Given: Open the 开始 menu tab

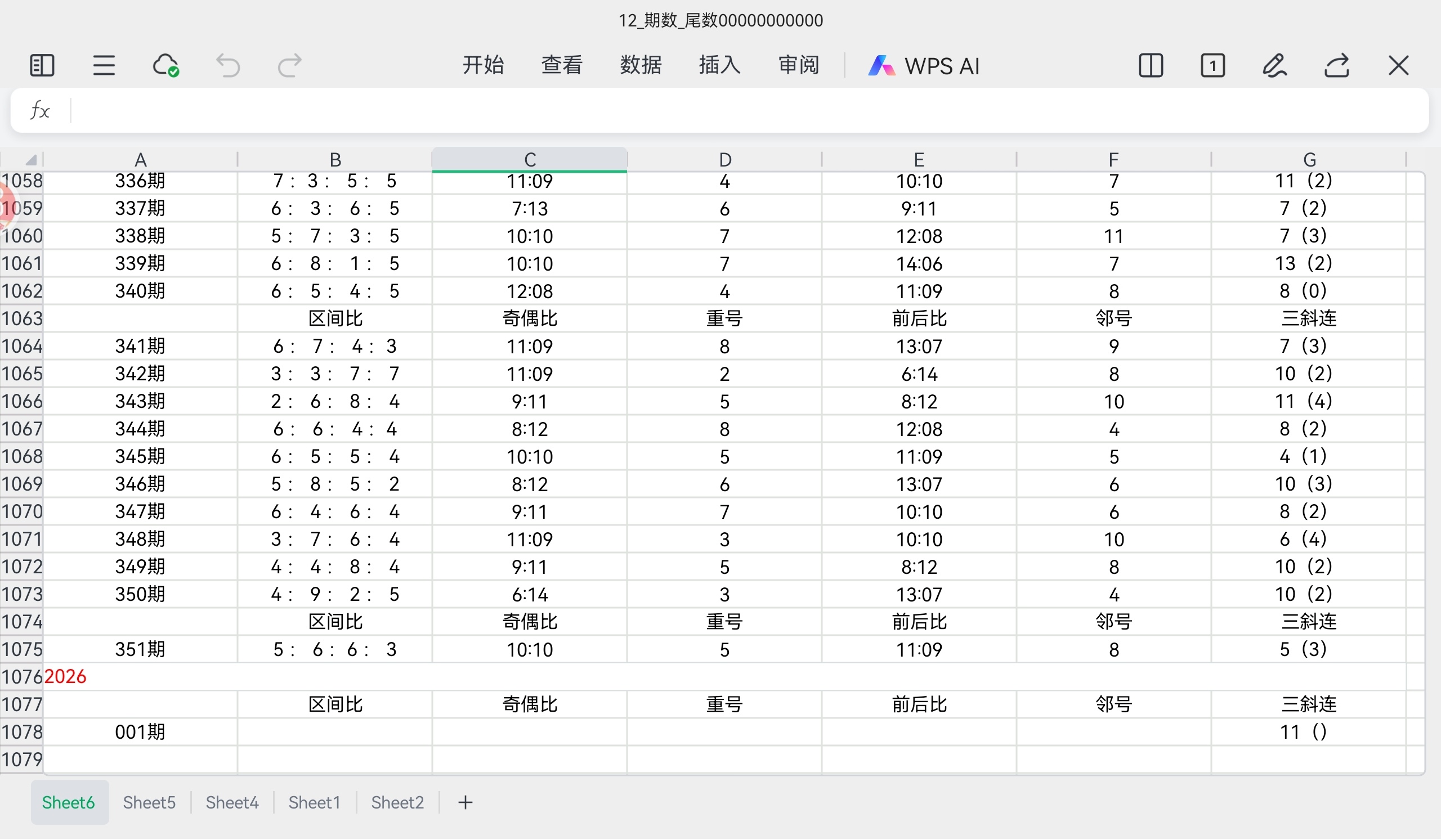Looking at the screenshot, I should click(x=483, y=65).
